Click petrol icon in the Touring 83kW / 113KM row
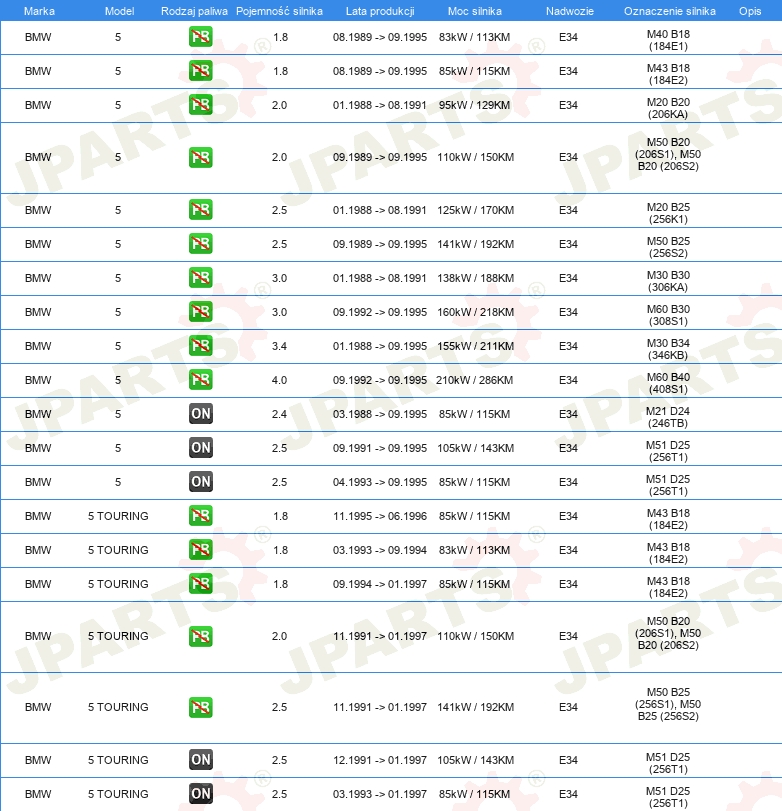The image size is (782, 811). (201, 550)
